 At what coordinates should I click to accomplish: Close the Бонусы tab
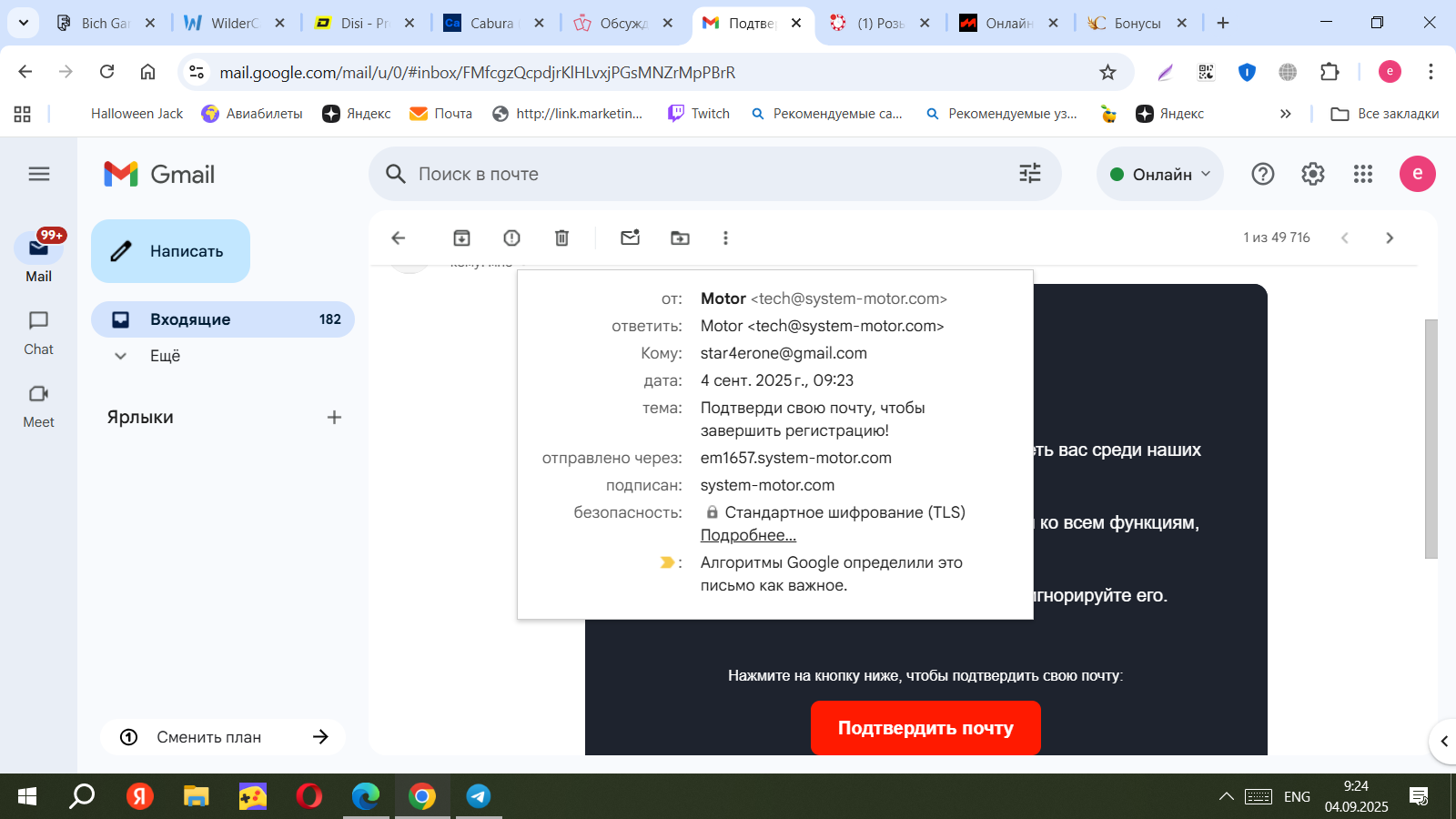pos(1182,23)
